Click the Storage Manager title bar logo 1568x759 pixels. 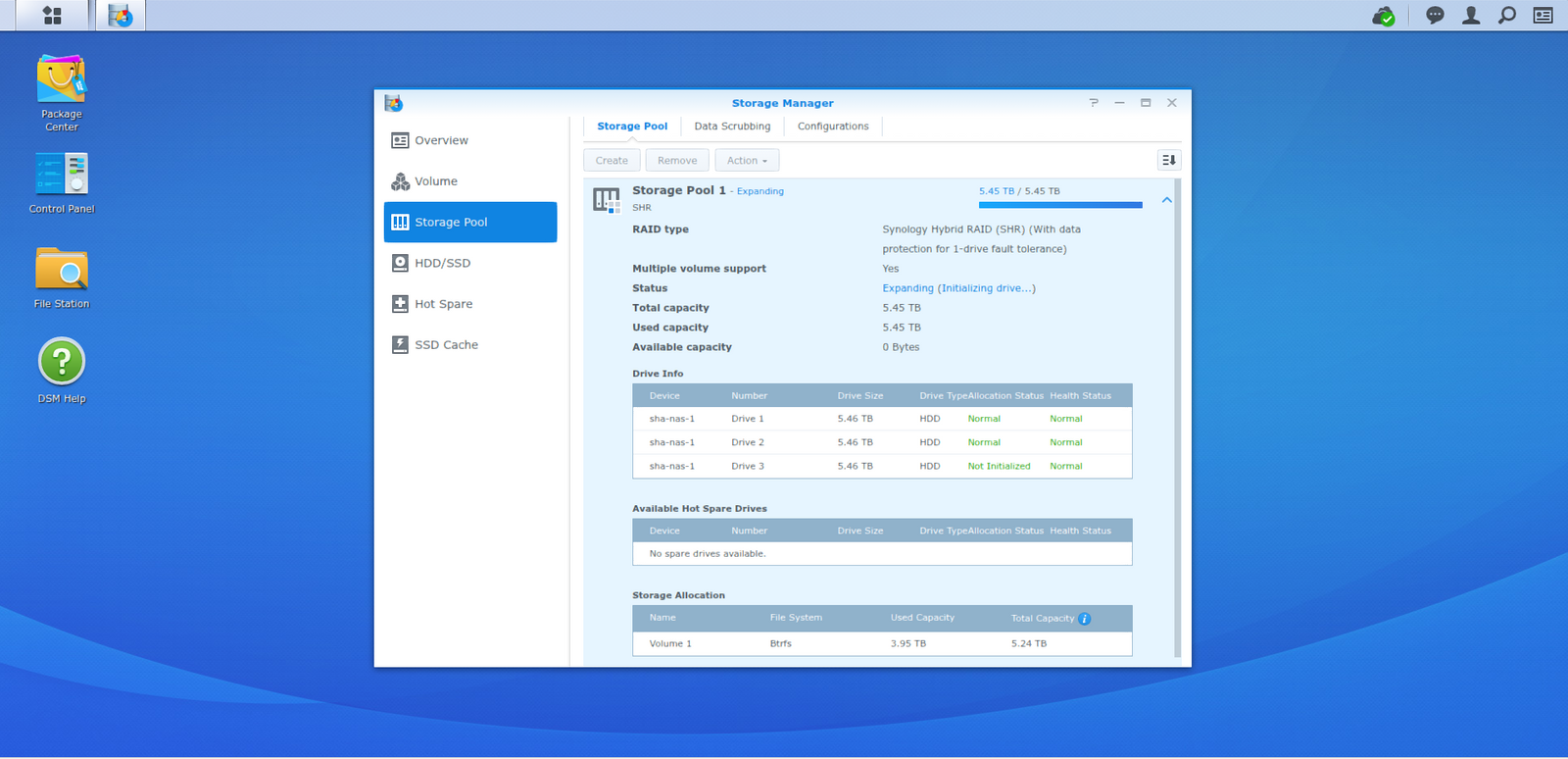click(x=394, y=103)
